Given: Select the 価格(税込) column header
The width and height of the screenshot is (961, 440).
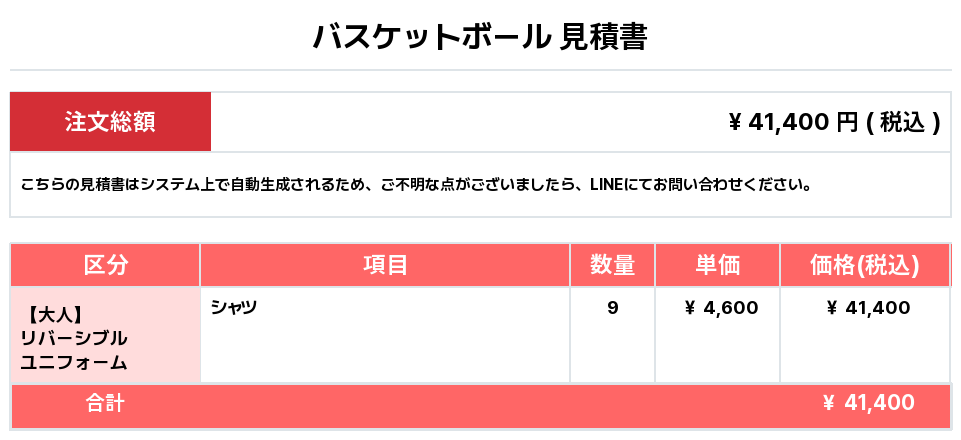Looking at the screenshot, I should tap(864, 265).
